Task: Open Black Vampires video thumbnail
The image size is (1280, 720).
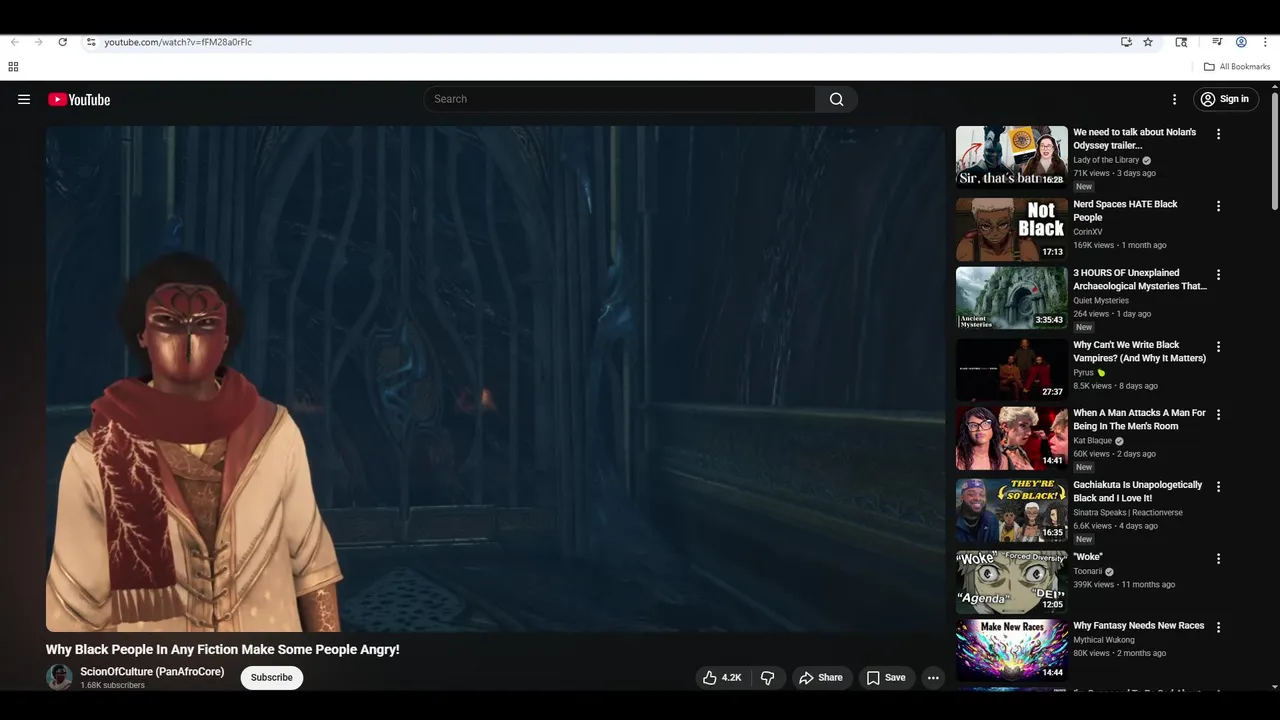Action: pyautogui.click(x=1012, y=369)
